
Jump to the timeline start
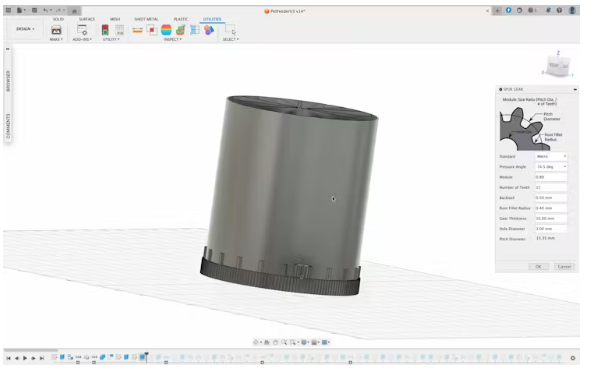[x=8, y=358]
